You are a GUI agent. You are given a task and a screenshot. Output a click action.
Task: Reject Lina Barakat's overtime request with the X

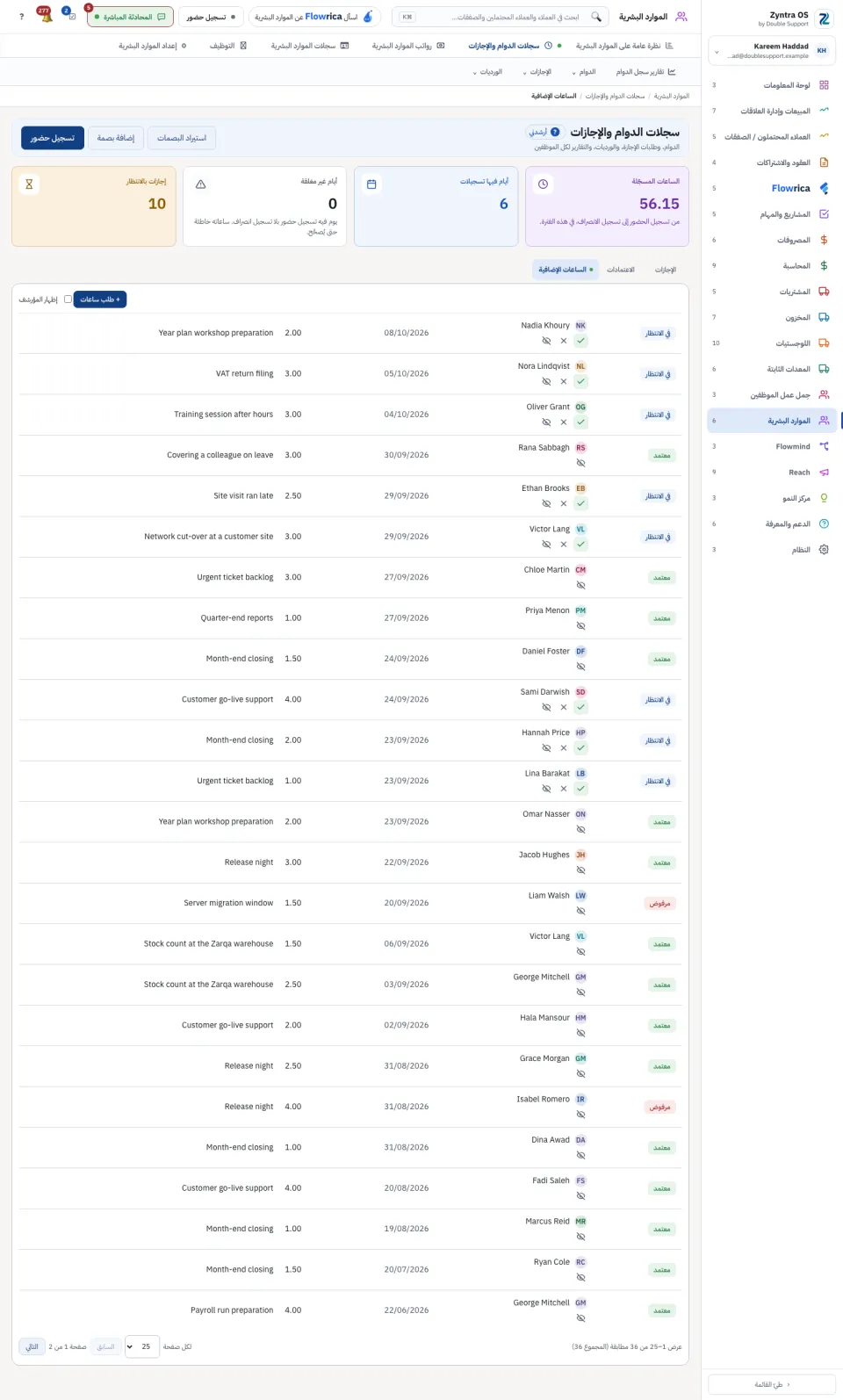tap(564, 789)
